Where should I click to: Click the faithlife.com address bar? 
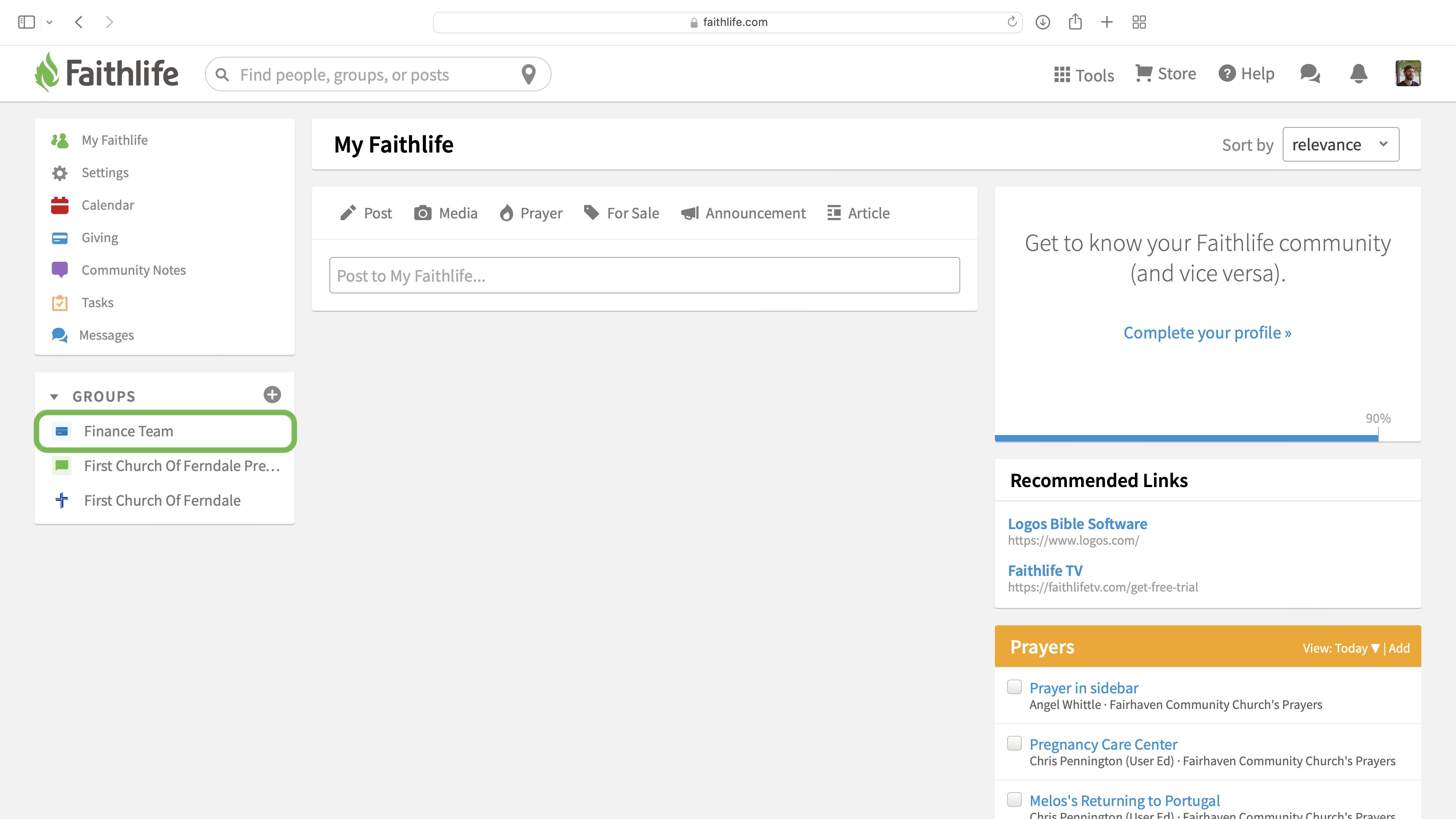(728, 22)
